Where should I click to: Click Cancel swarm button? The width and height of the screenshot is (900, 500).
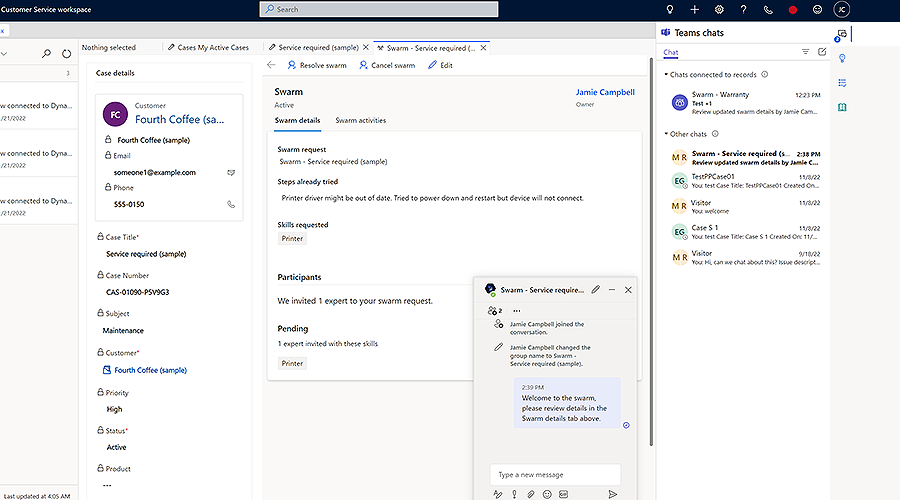387,65
